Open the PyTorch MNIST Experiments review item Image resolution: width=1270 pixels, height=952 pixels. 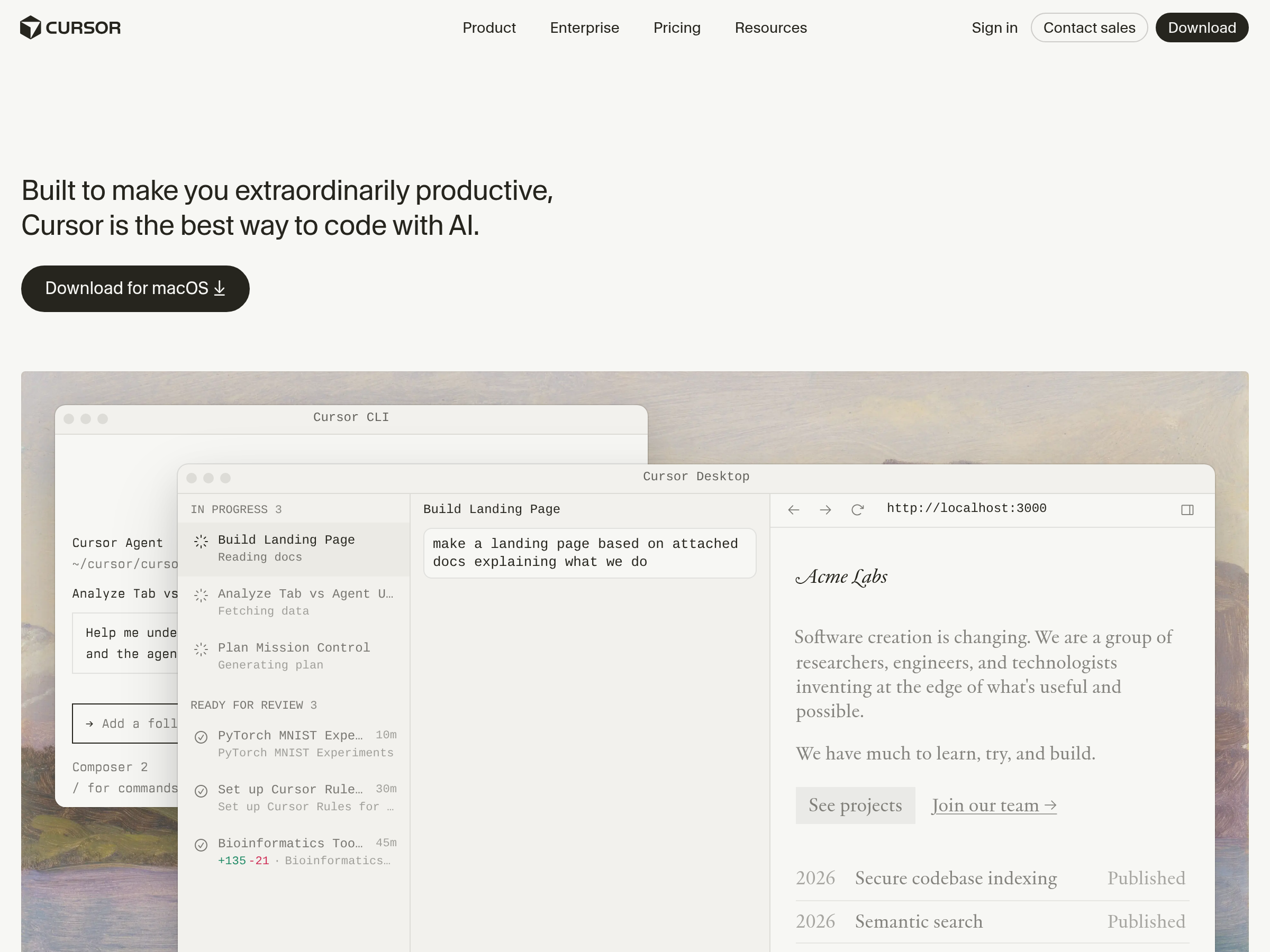[x=293, y=744]
